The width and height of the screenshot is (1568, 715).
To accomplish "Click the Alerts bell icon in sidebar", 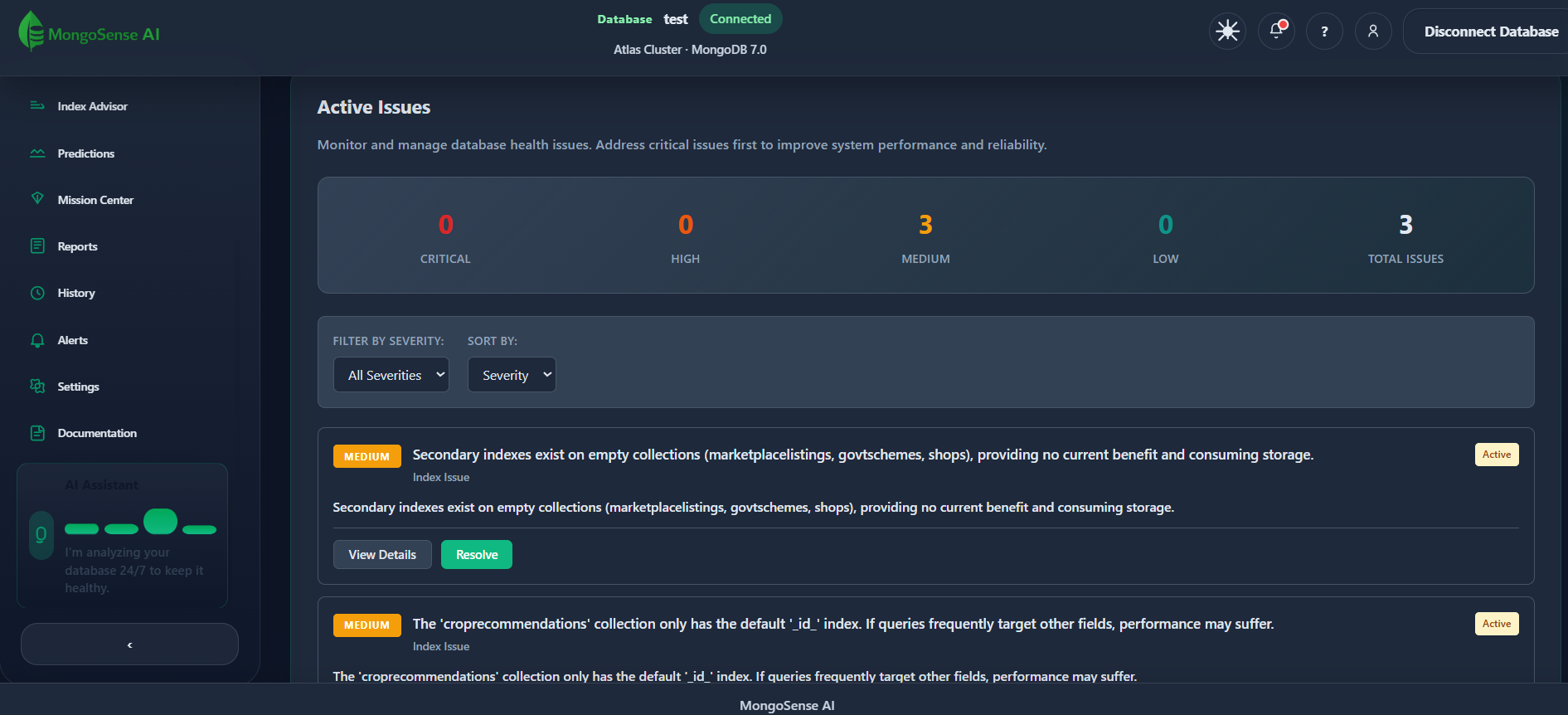I will coord(37,340).
